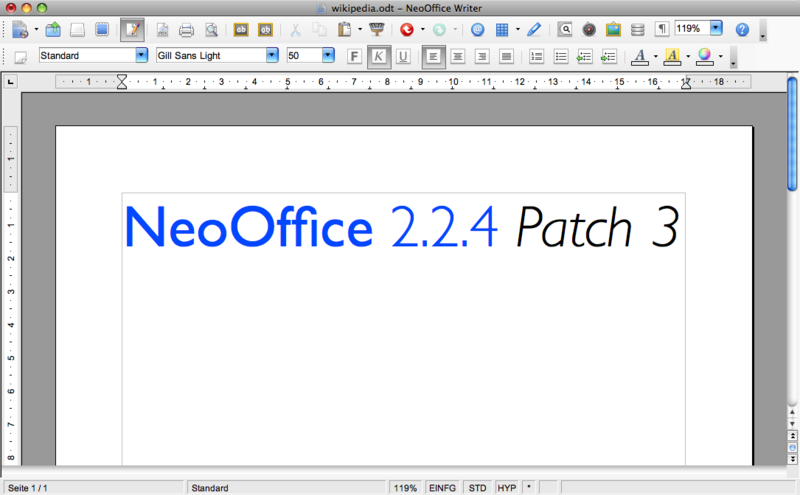The image size is (800, 495).
Task: Click the Increase Indent icon
Action: 609,56
